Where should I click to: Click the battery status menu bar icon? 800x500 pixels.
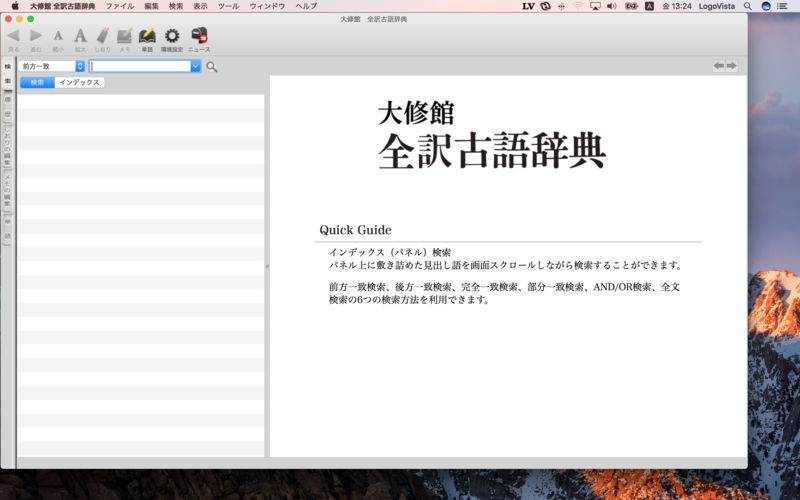tap(632, 6)
